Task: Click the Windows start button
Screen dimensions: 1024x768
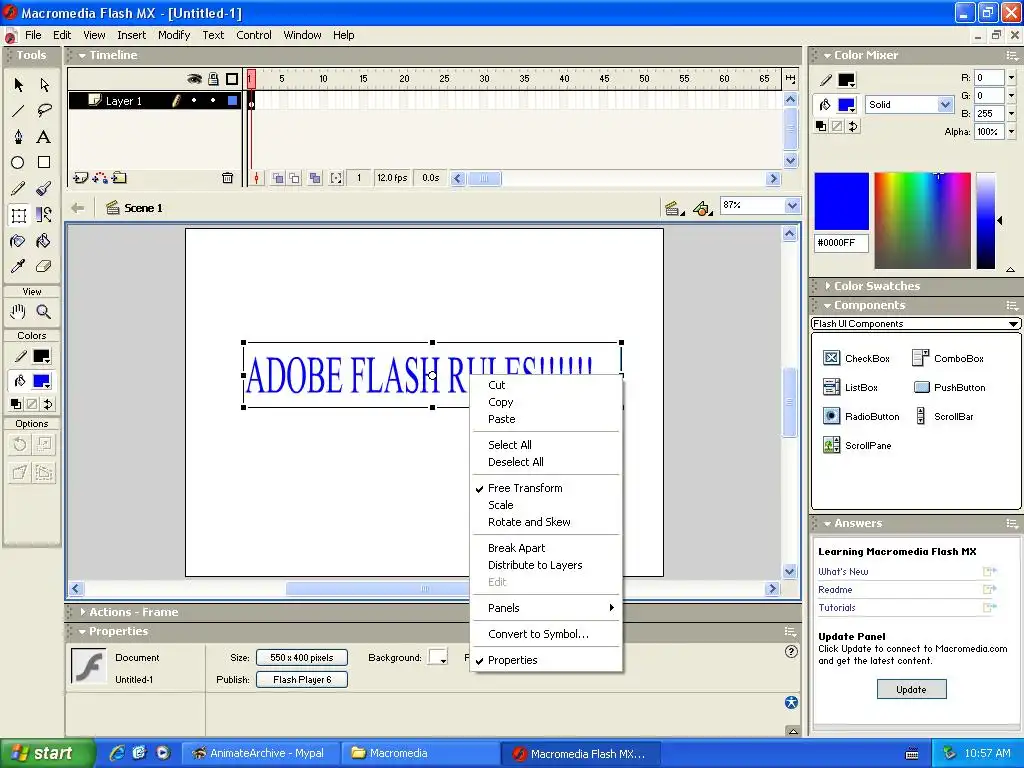Action: click(47, 753)
